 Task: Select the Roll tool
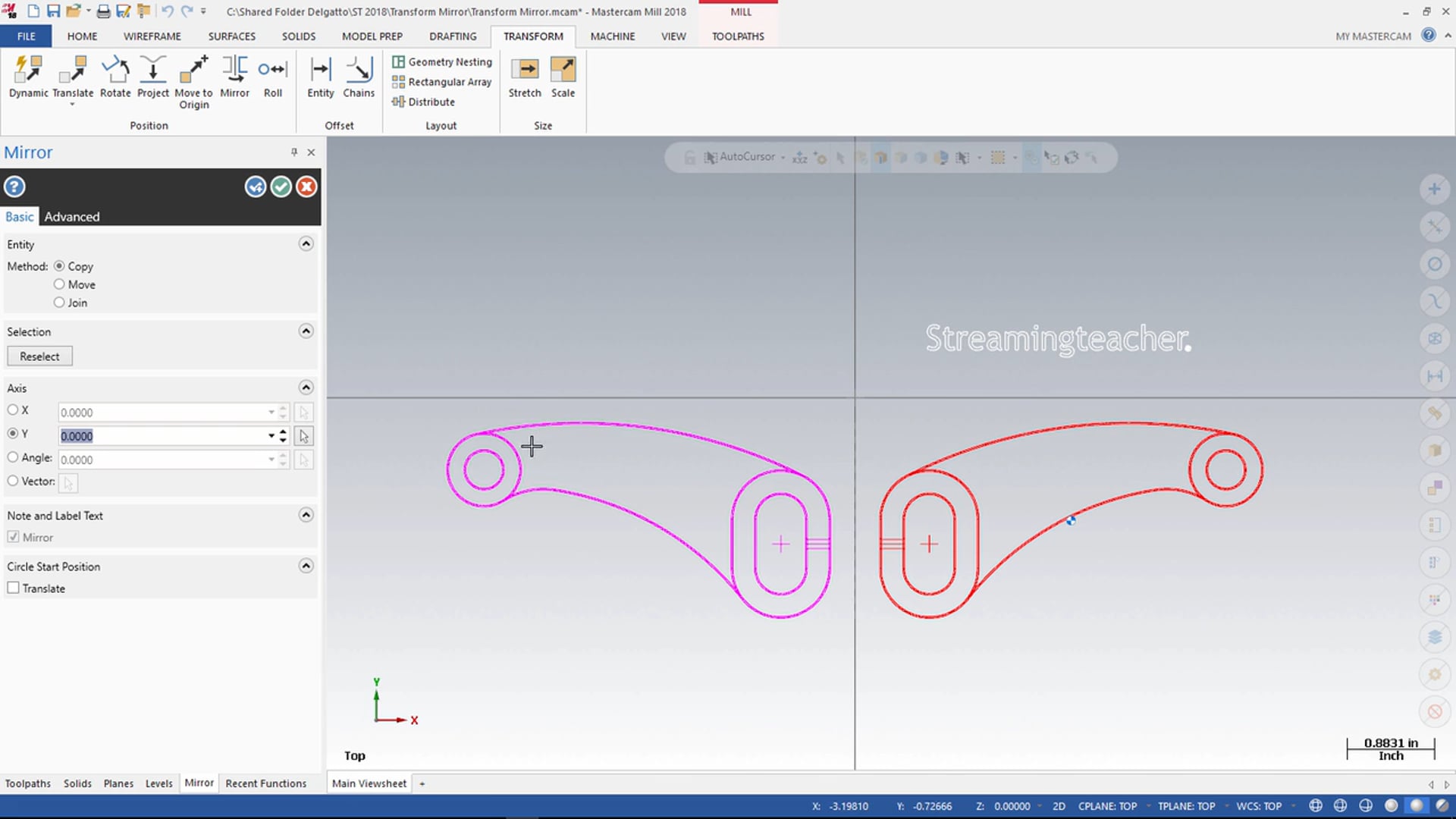click(273, 77)
